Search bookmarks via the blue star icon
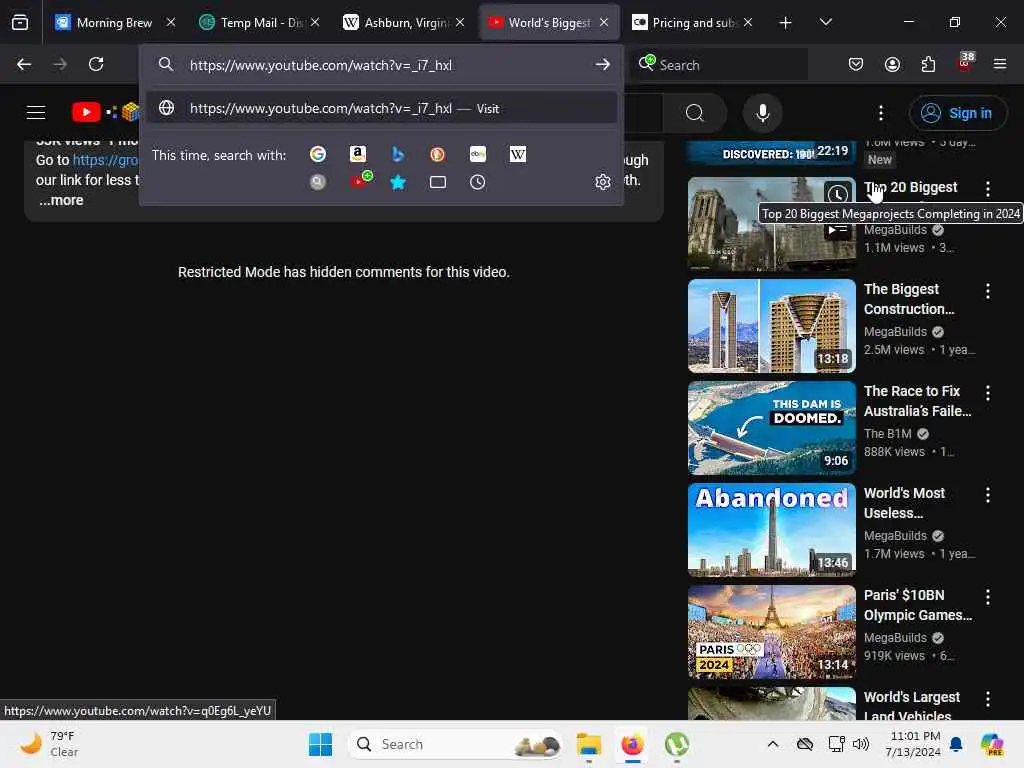The height and width of the screenshot is (768, 1024). (398, 182)
